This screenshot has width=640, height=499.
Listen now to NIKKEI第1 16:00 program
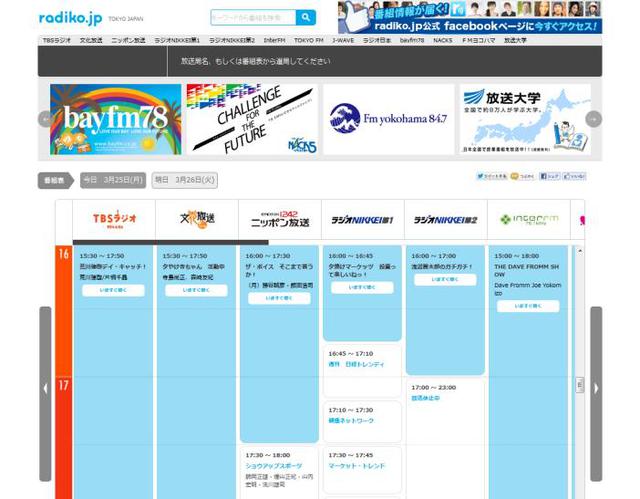[362, 288]
